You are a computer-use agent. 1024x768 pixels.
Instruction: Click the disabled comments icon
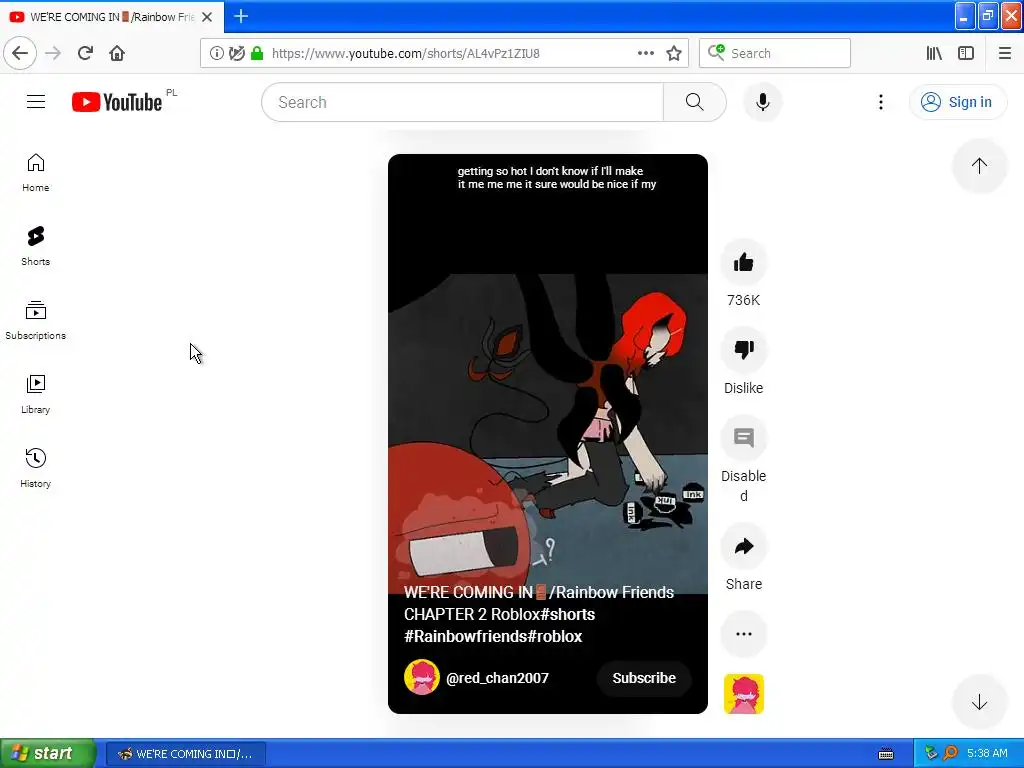pyautogui.click(x=744, y=438)
